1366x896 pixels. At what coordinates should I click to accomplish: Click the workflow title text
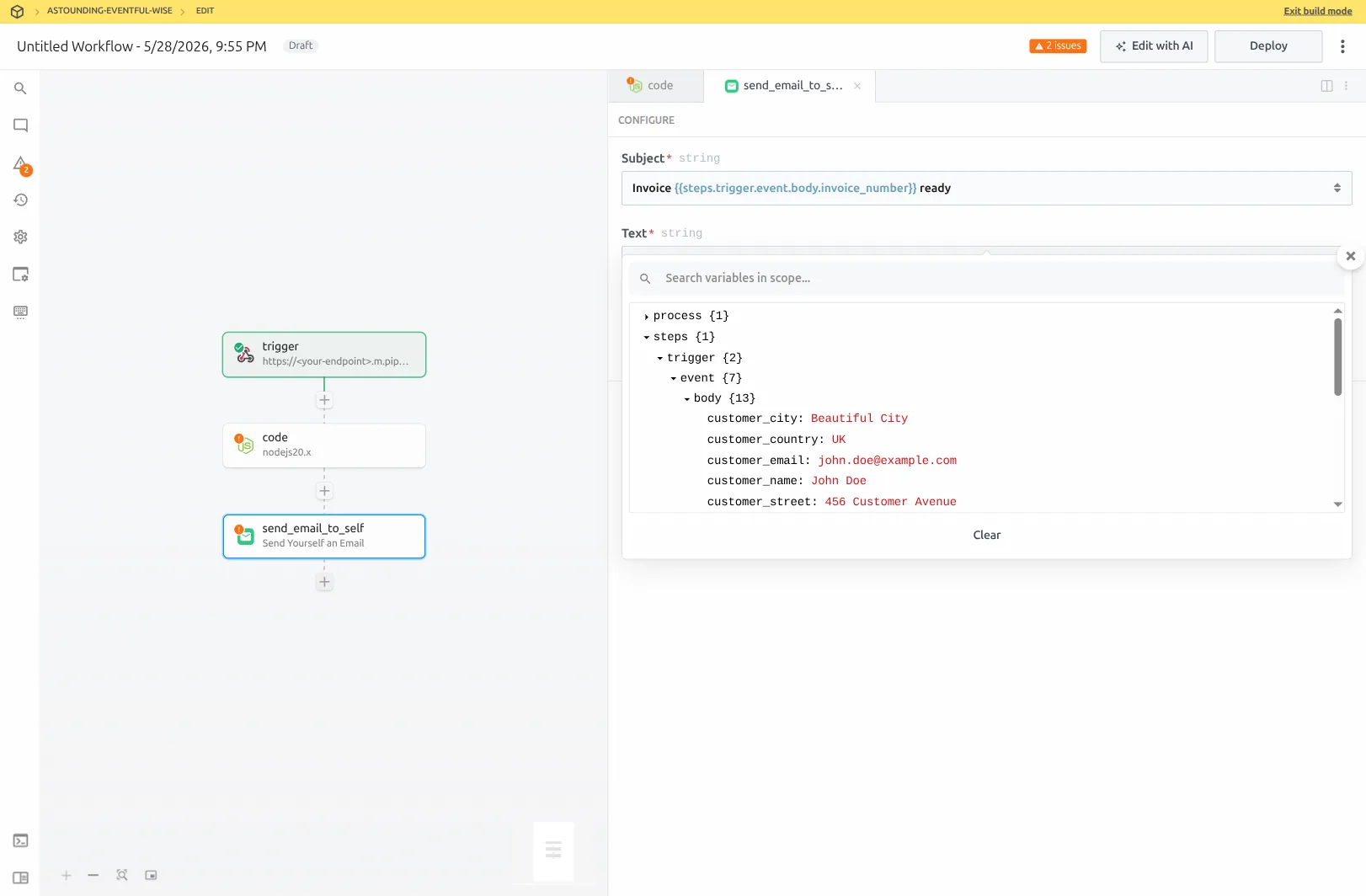pyautogui.click(x=141, y=46)
